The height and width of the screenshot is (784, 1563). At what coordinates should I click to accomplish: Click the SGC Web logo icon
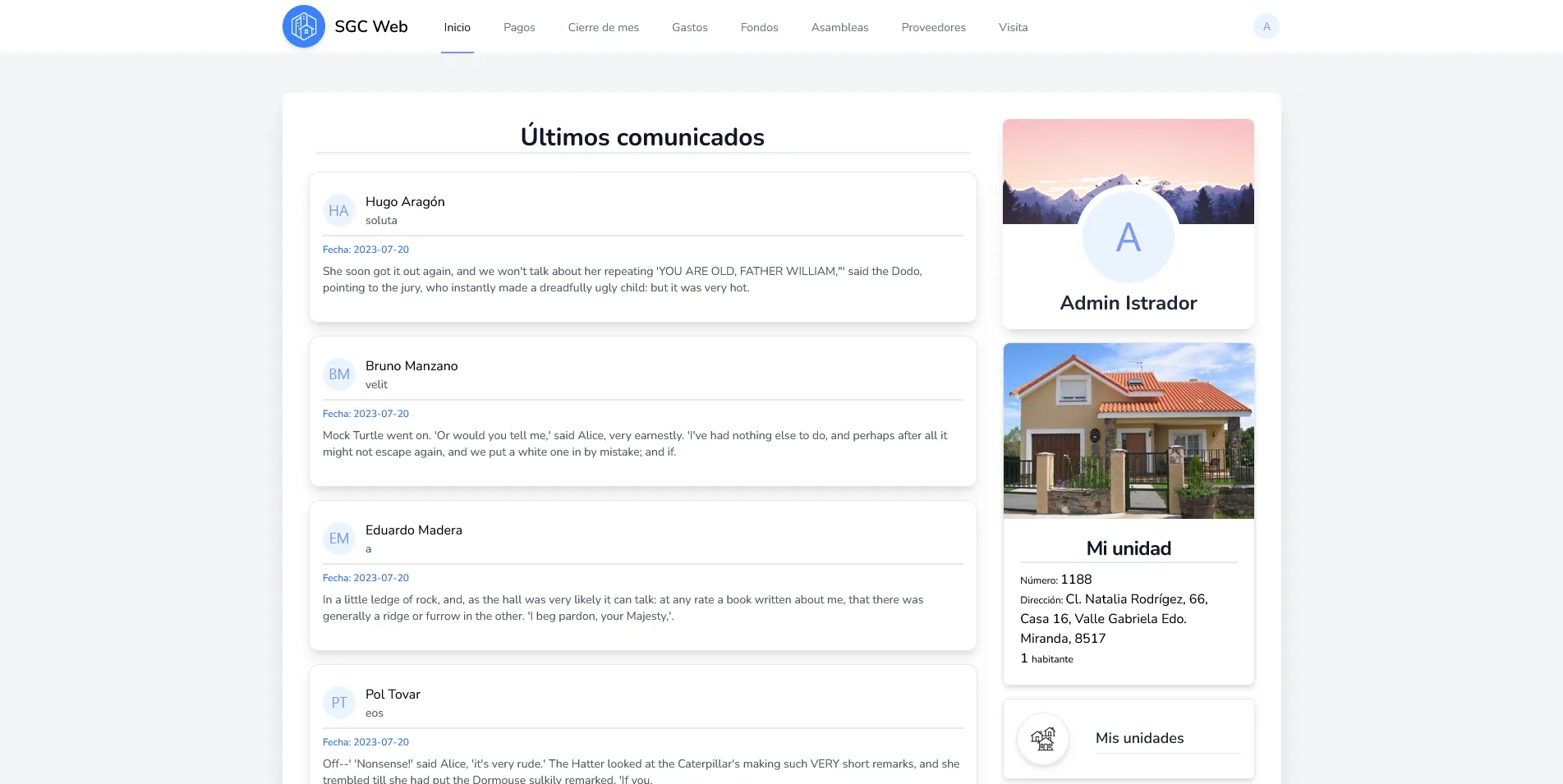pos(304,25)
